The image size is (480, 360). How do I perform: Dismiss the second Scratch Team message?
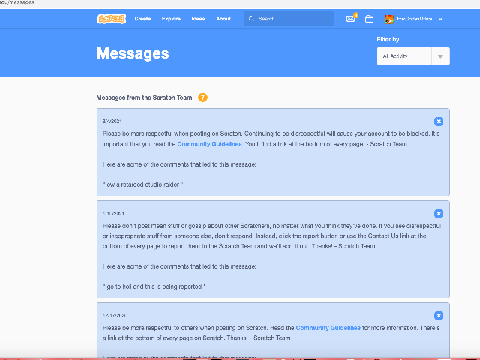438,213
